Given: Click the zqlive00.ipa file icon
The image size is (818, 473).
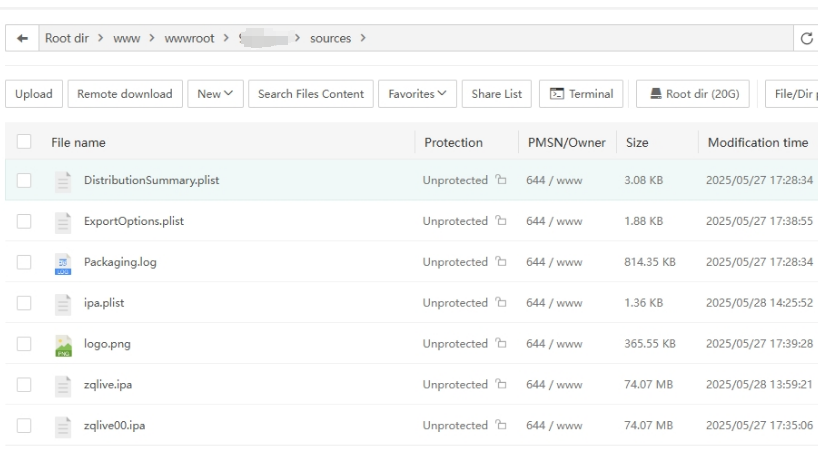Looking at the screenshot, I should (62, 426).
